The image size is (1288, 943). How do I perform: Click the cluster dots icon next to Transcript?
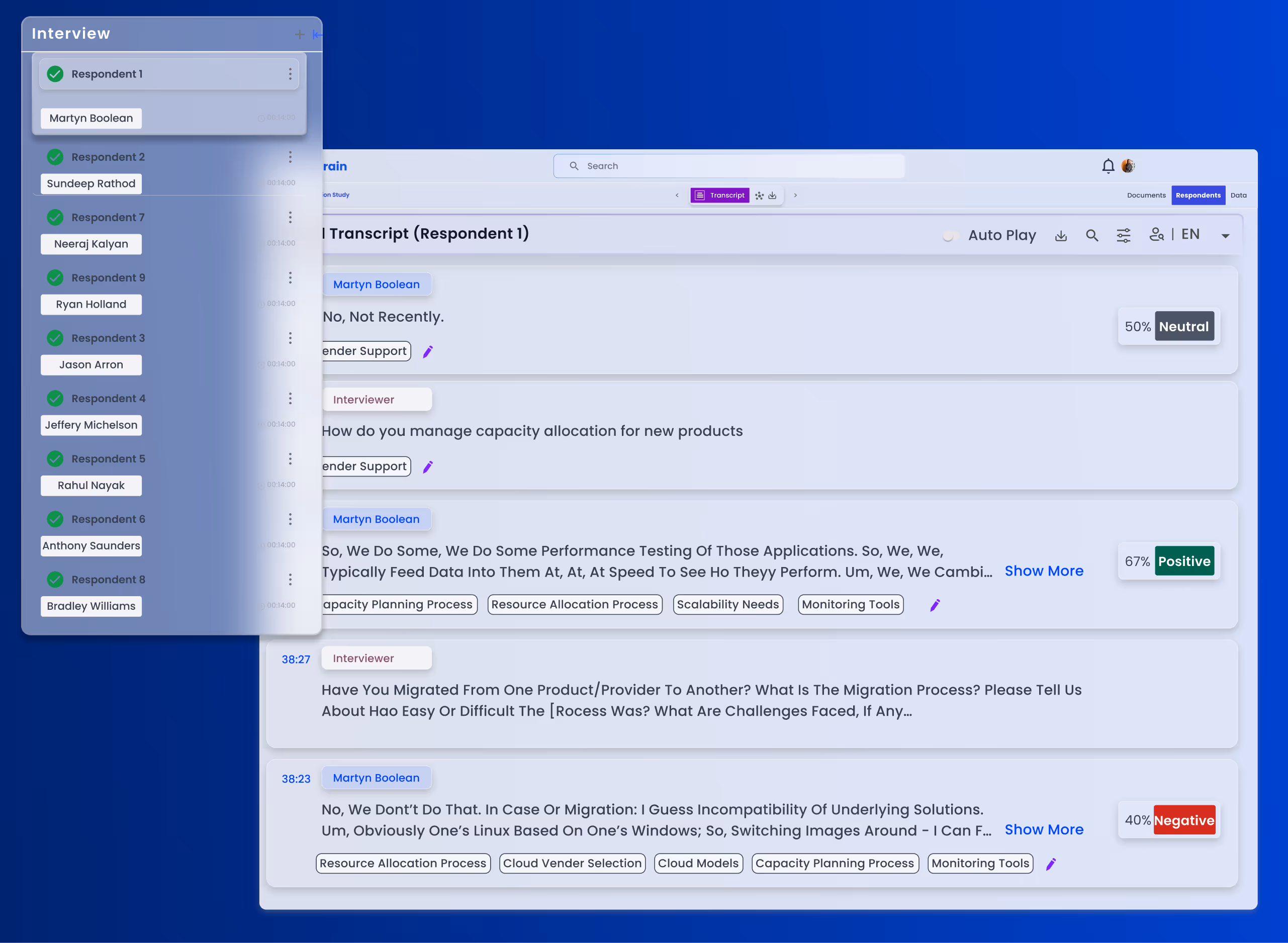759,196
